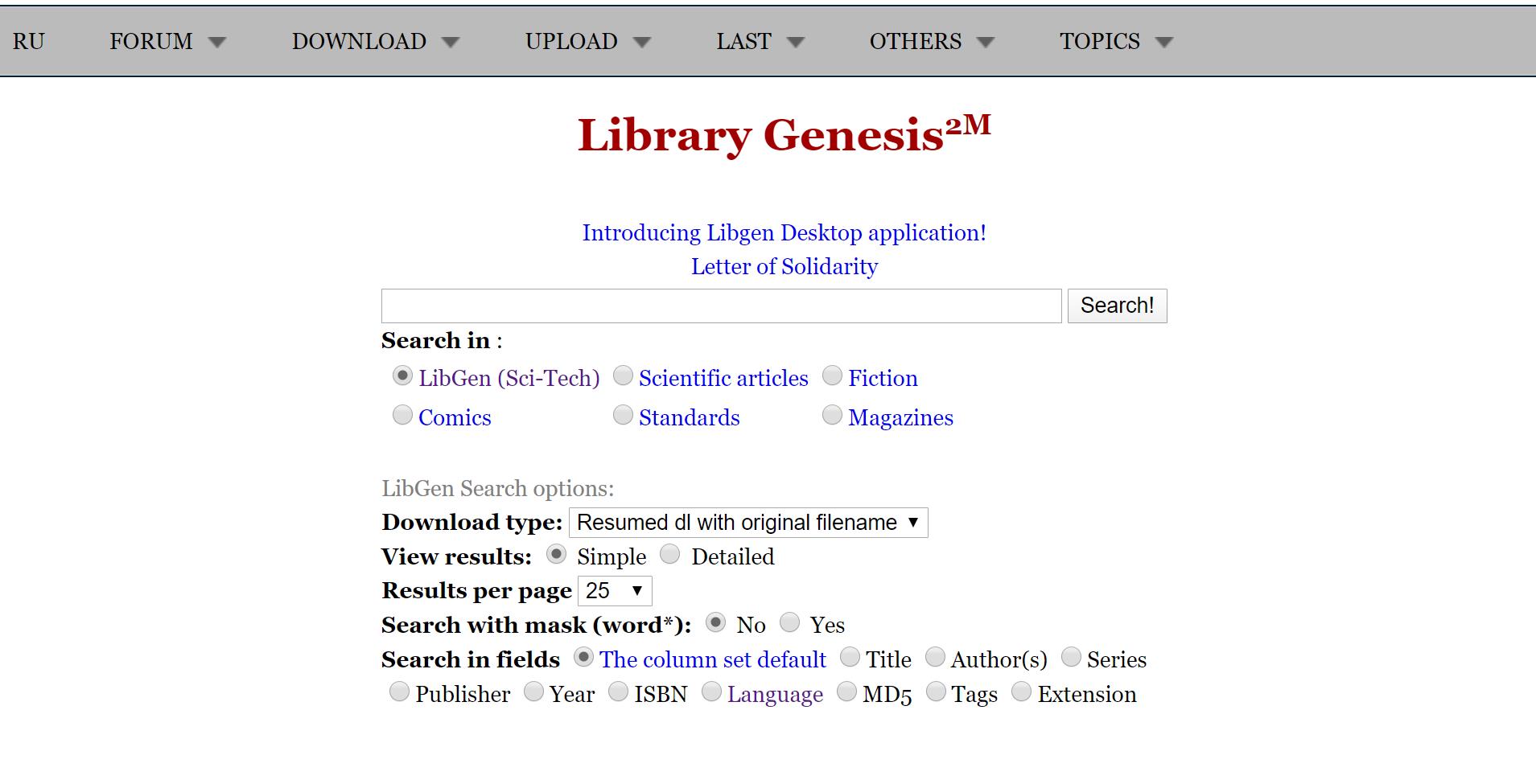Select the Magazines search category
The image size is (1536, 784).
(831, 414)
